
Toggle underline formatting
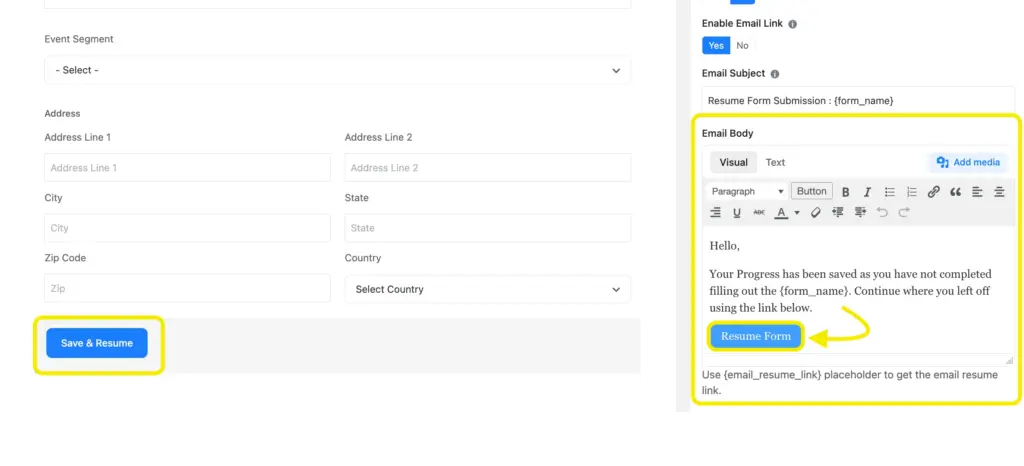click(x=737, y=212)
